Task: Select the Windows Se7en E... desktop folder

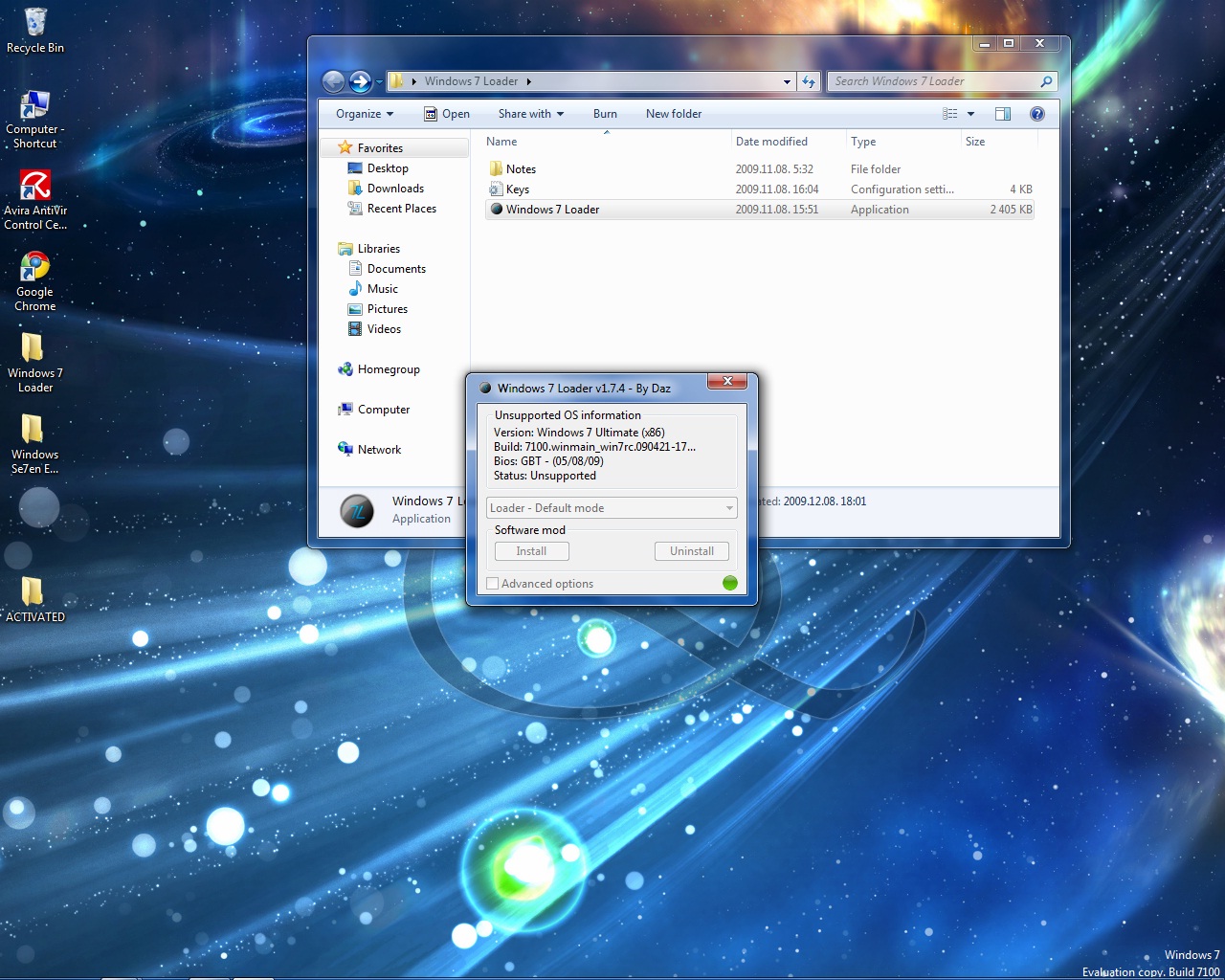Action: pyautogui.click(x=34, y=443)
